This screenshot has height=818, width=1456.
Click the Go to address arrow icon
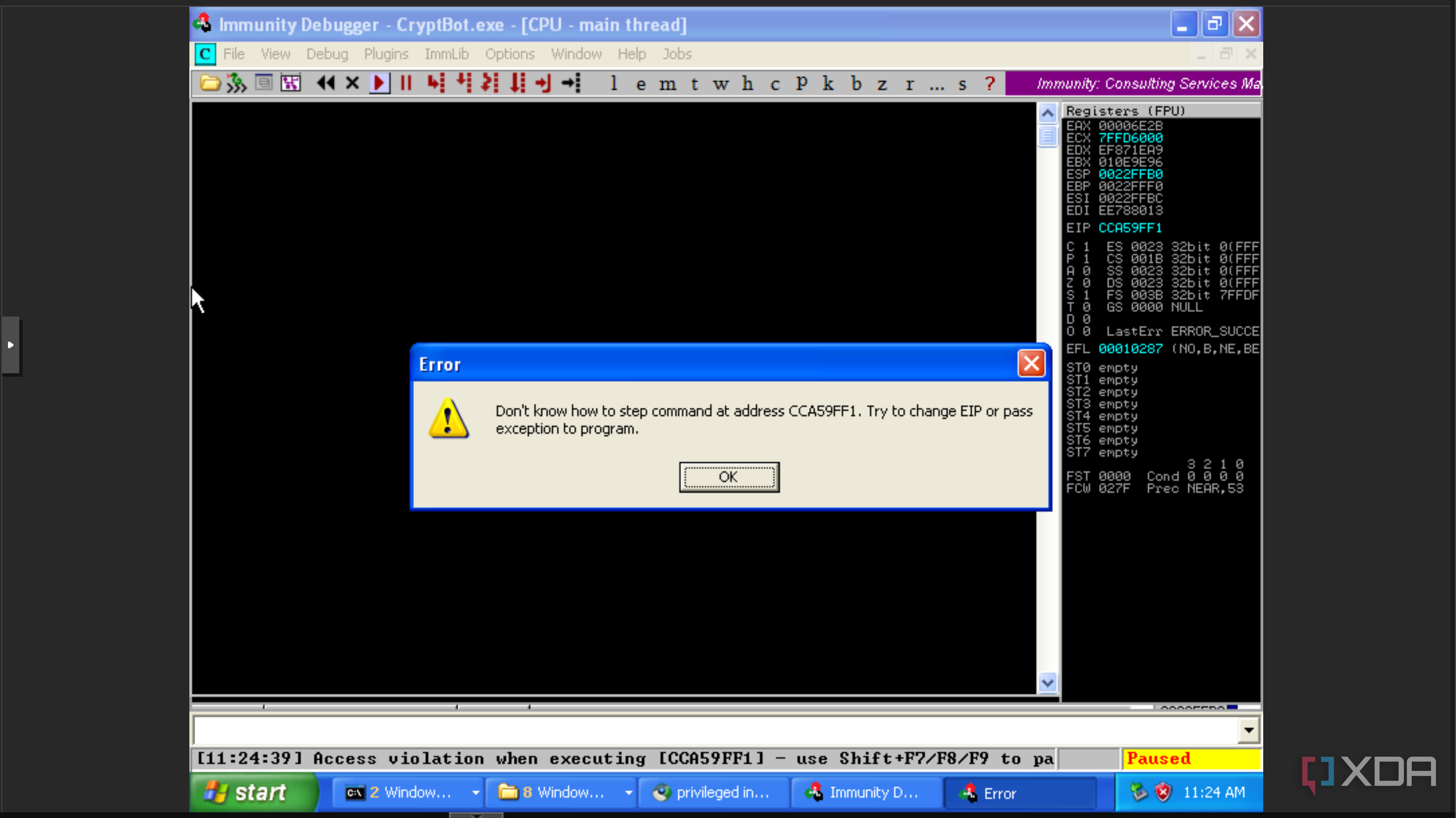pyautogui.click(x=571, y=83)
